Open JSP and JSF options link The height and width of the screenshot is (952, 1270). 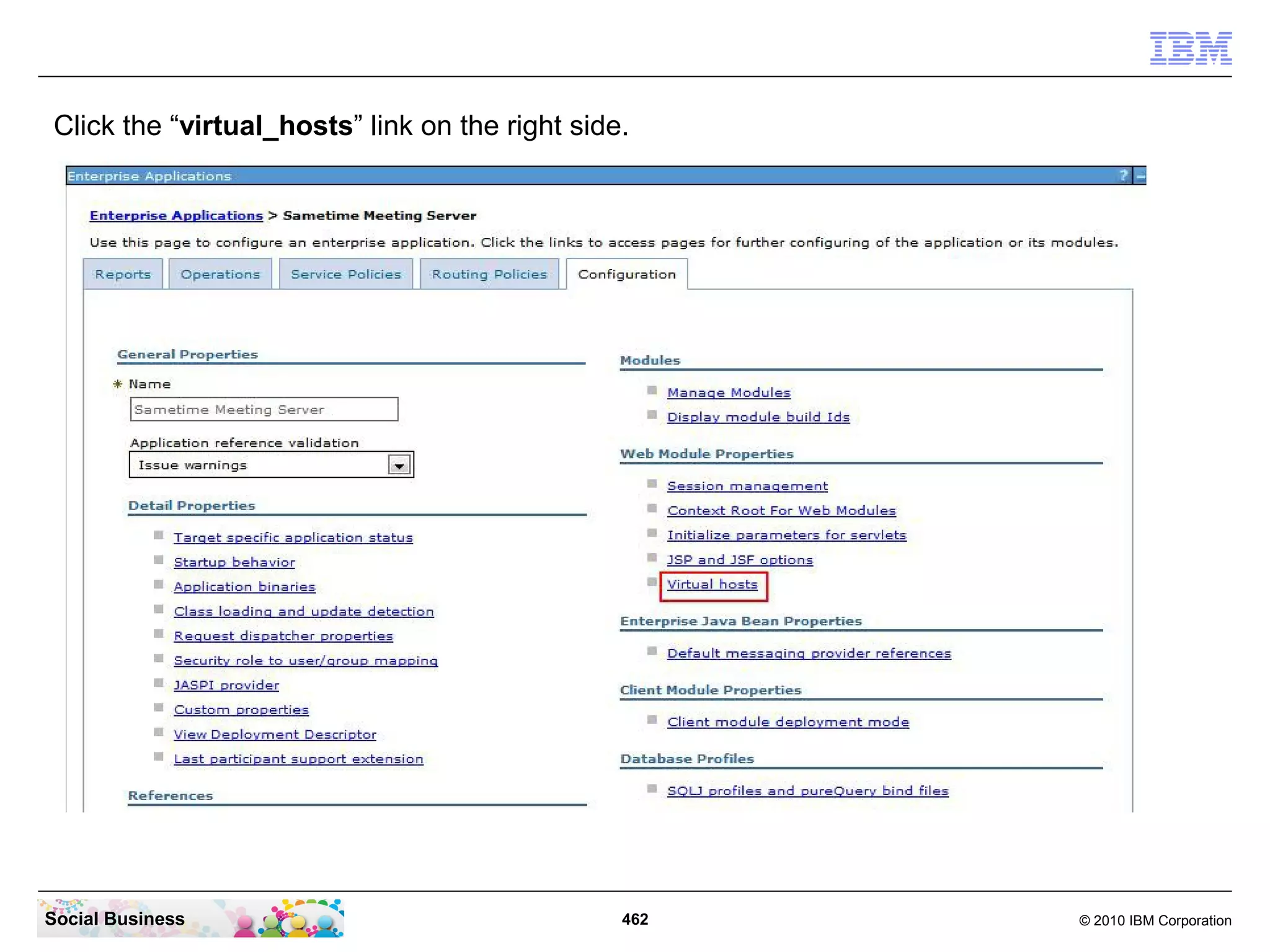740,560
